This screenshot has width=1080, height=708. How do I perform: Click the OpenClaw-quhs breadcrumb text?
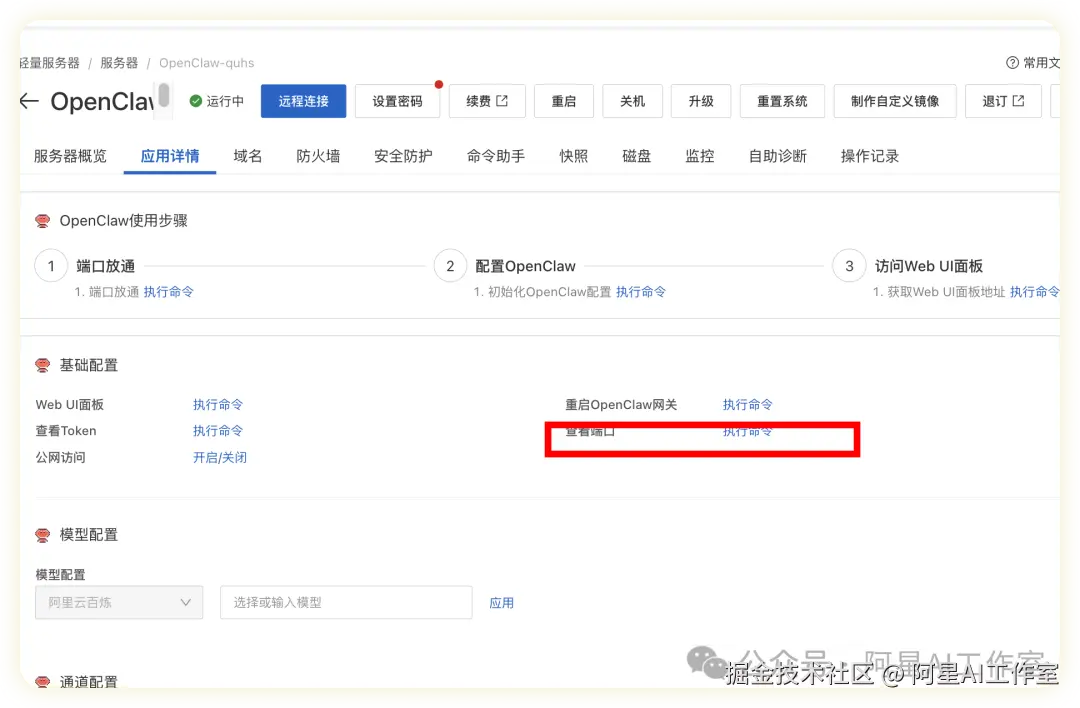tap(207, 63)
